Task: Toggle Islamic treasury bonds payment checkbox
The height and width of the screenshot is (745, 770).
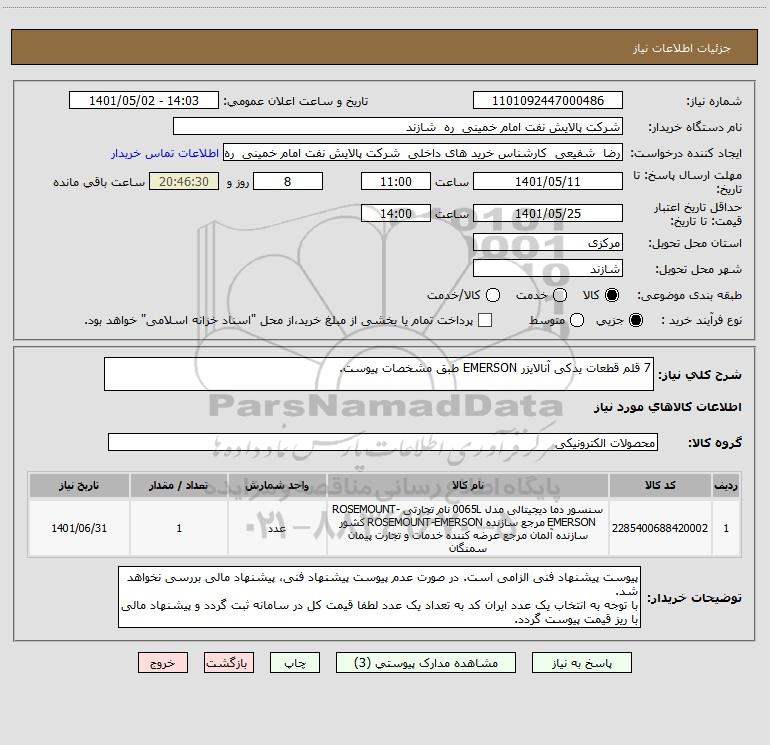Action: coord(485,320)
